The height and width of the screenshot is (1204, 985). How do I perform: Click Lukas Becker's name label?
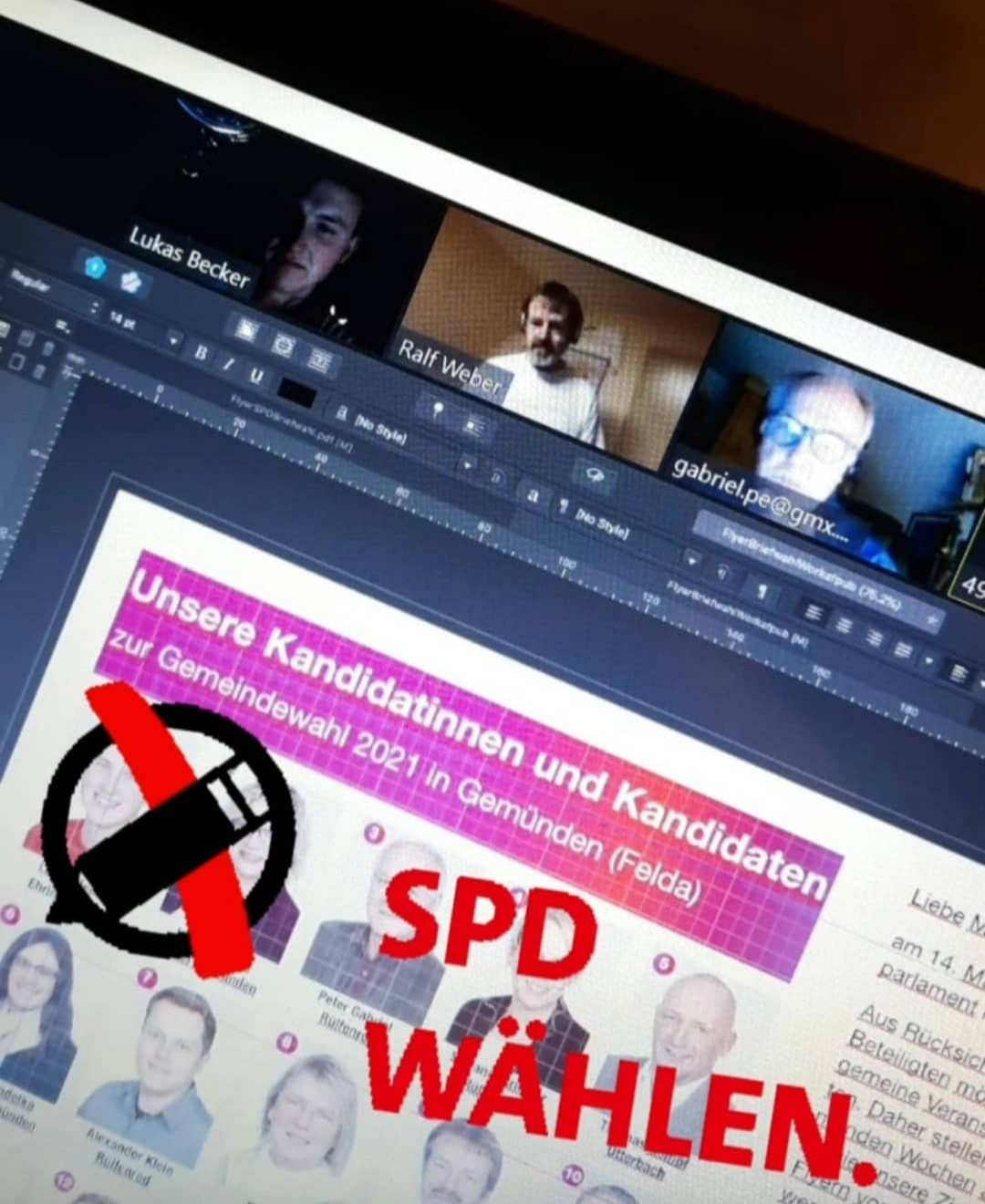tap(189, 257)
